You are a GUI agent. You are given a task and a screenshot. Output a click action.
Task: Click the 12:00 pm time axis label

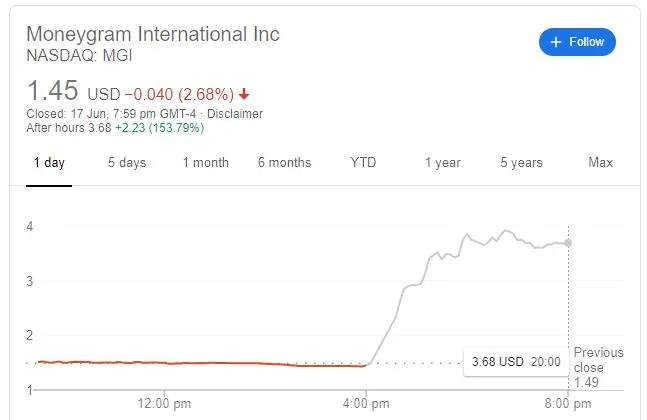(x=164, y=403)
